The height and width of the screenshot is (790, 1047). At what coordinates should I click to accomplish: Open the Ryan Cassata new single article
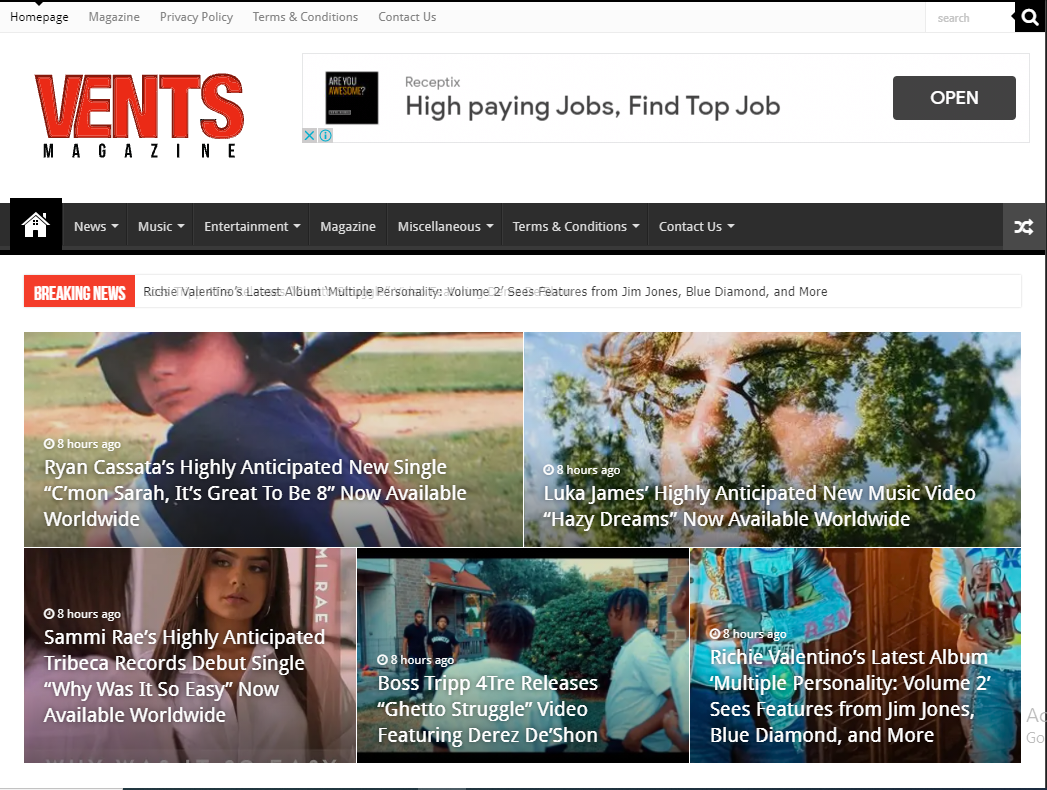(x=255, y=493)
